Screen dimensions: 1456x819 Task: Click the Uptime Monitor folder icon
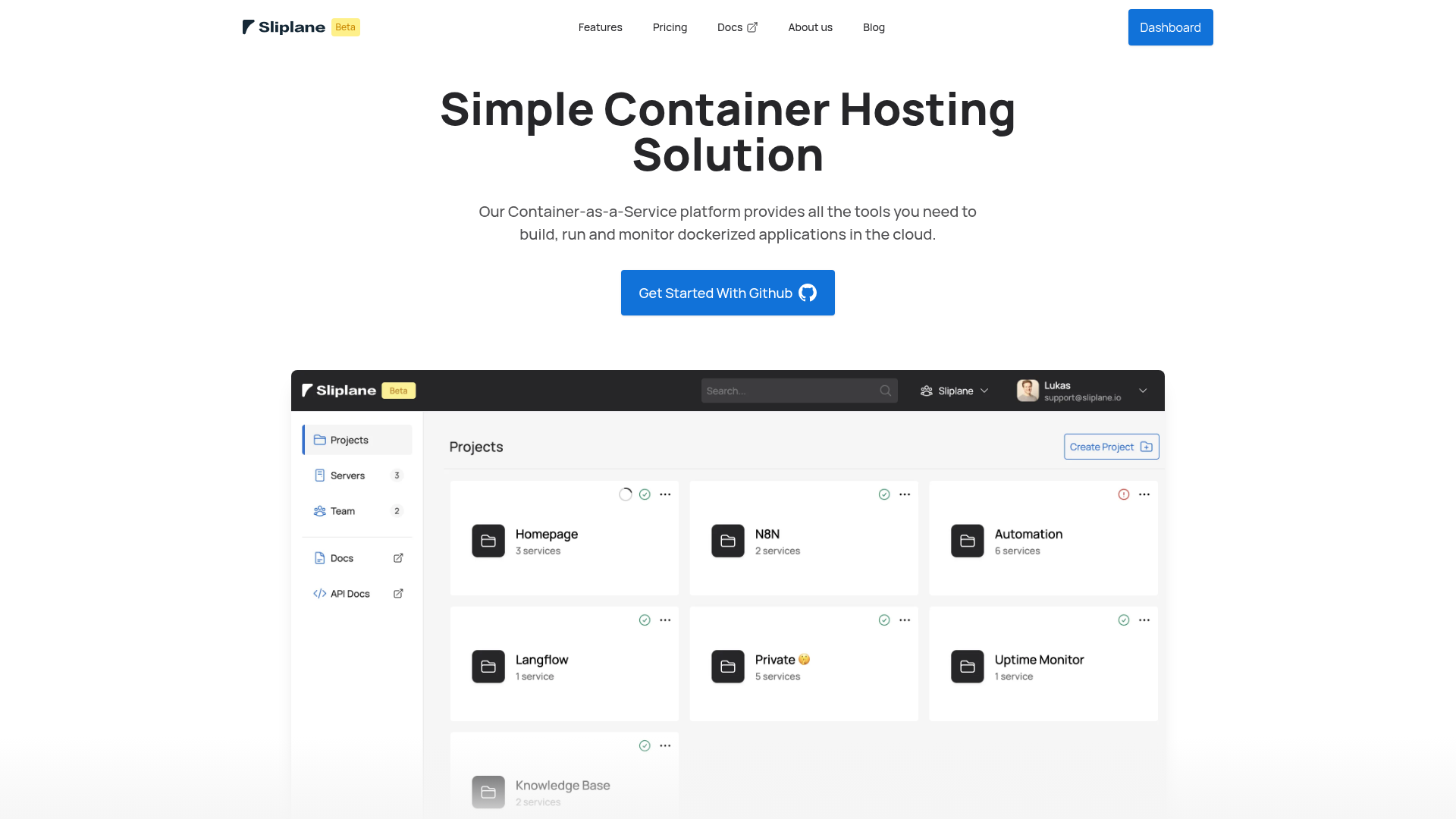coord(967,667)
